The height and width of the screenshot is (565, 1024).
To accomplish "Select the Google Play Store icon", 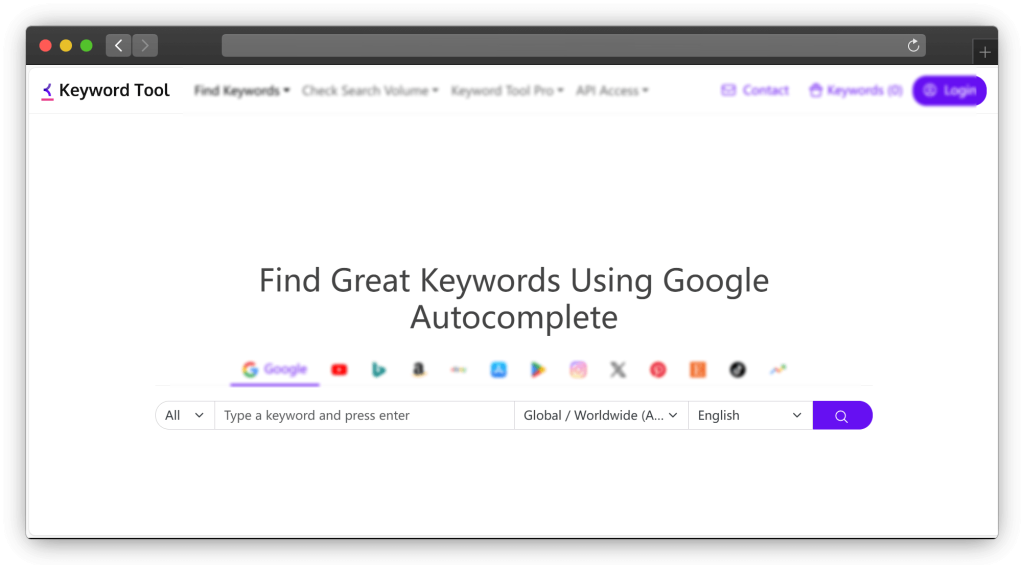I will (x=538, y=370).
